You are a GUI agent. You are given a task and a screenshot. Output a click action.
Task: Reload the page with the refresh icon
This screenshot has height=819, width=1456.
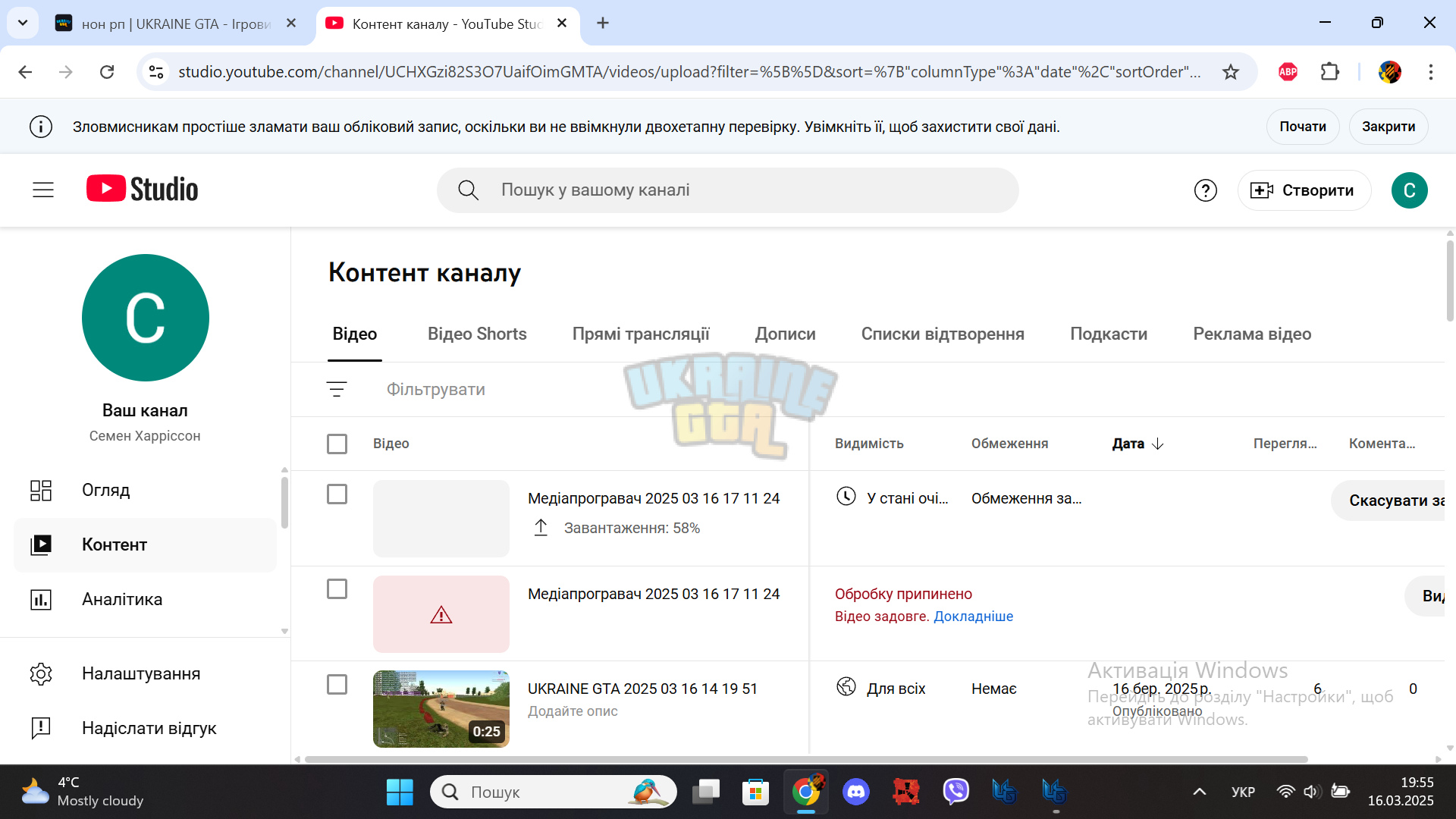point(107,72)
